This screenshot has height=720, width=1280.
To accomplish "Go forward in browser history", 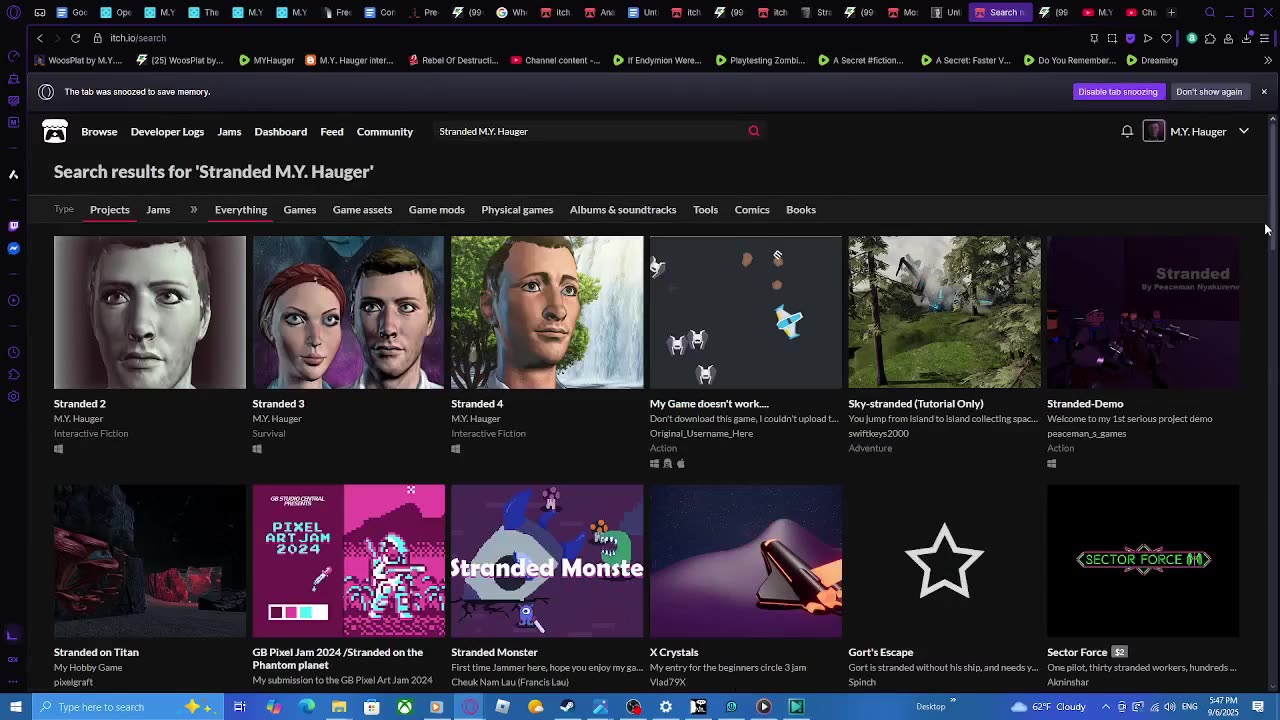I will tap(56, 38).
